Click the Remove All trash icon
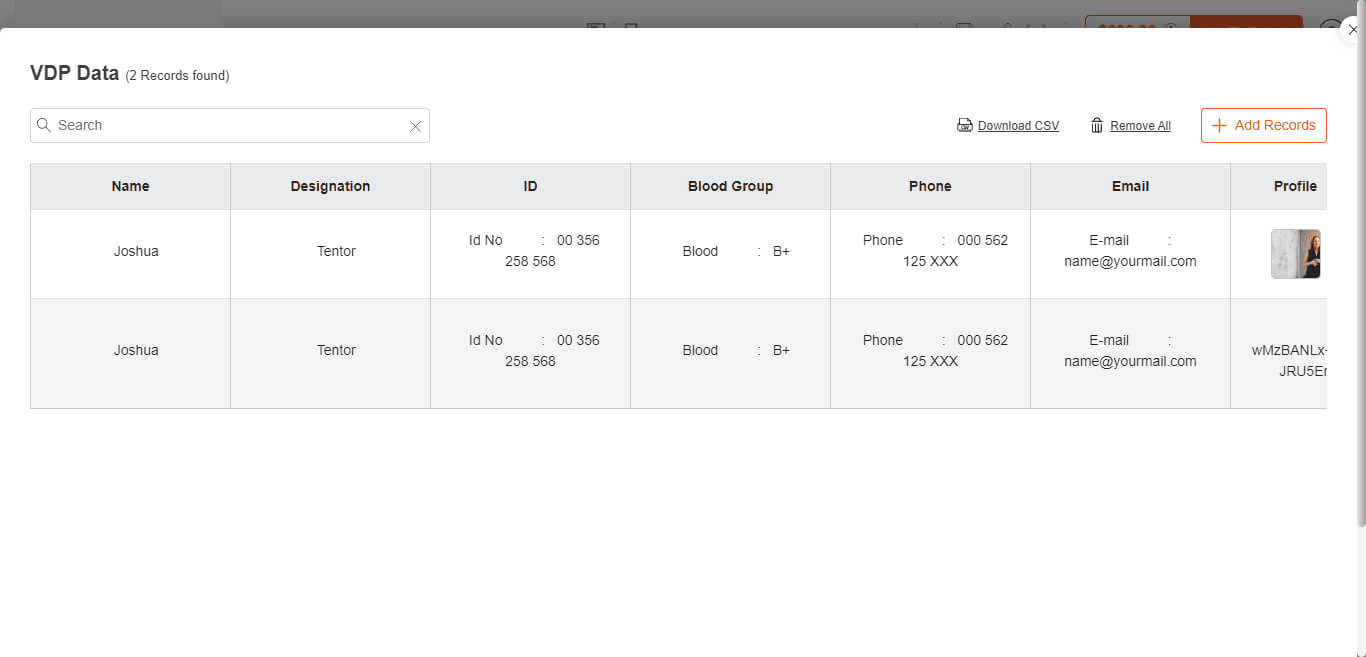 (x=1097, y=125)
